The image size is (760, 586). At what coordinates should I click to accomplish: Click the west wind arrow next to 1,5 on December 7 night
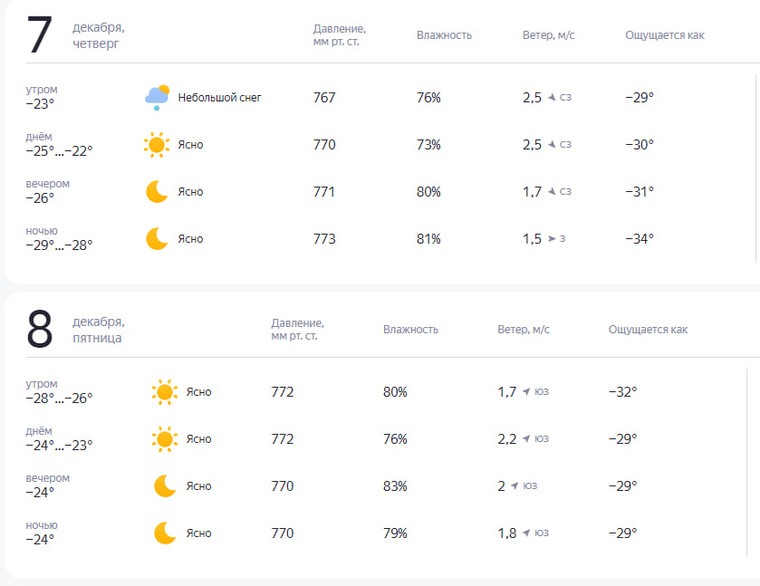[552, 238]
